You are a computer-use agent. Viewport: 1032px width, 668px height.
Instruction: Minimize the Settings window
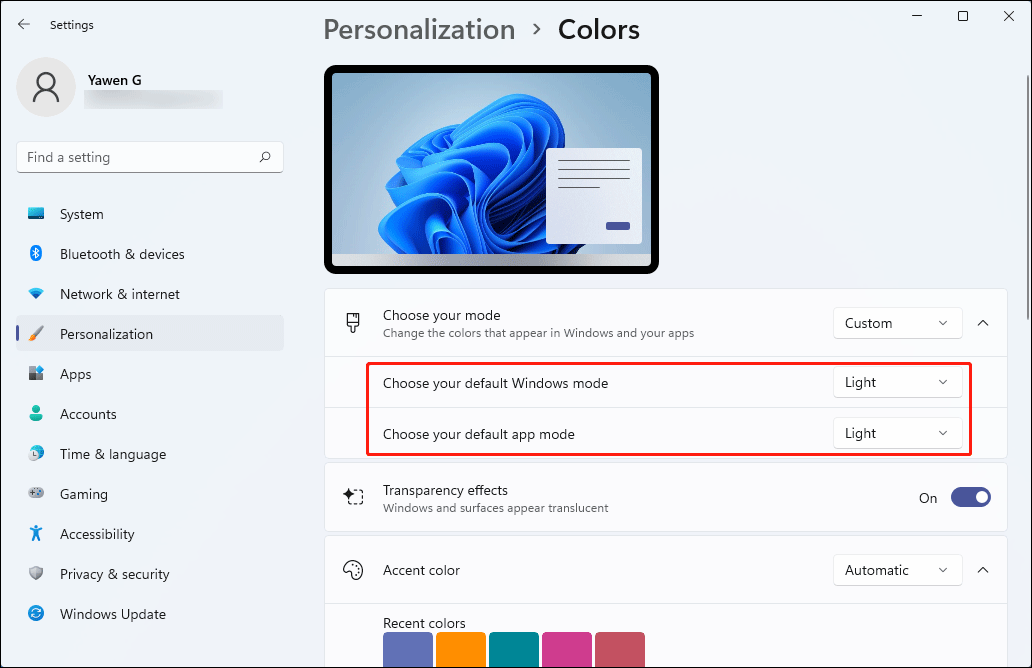pos(917,16)
